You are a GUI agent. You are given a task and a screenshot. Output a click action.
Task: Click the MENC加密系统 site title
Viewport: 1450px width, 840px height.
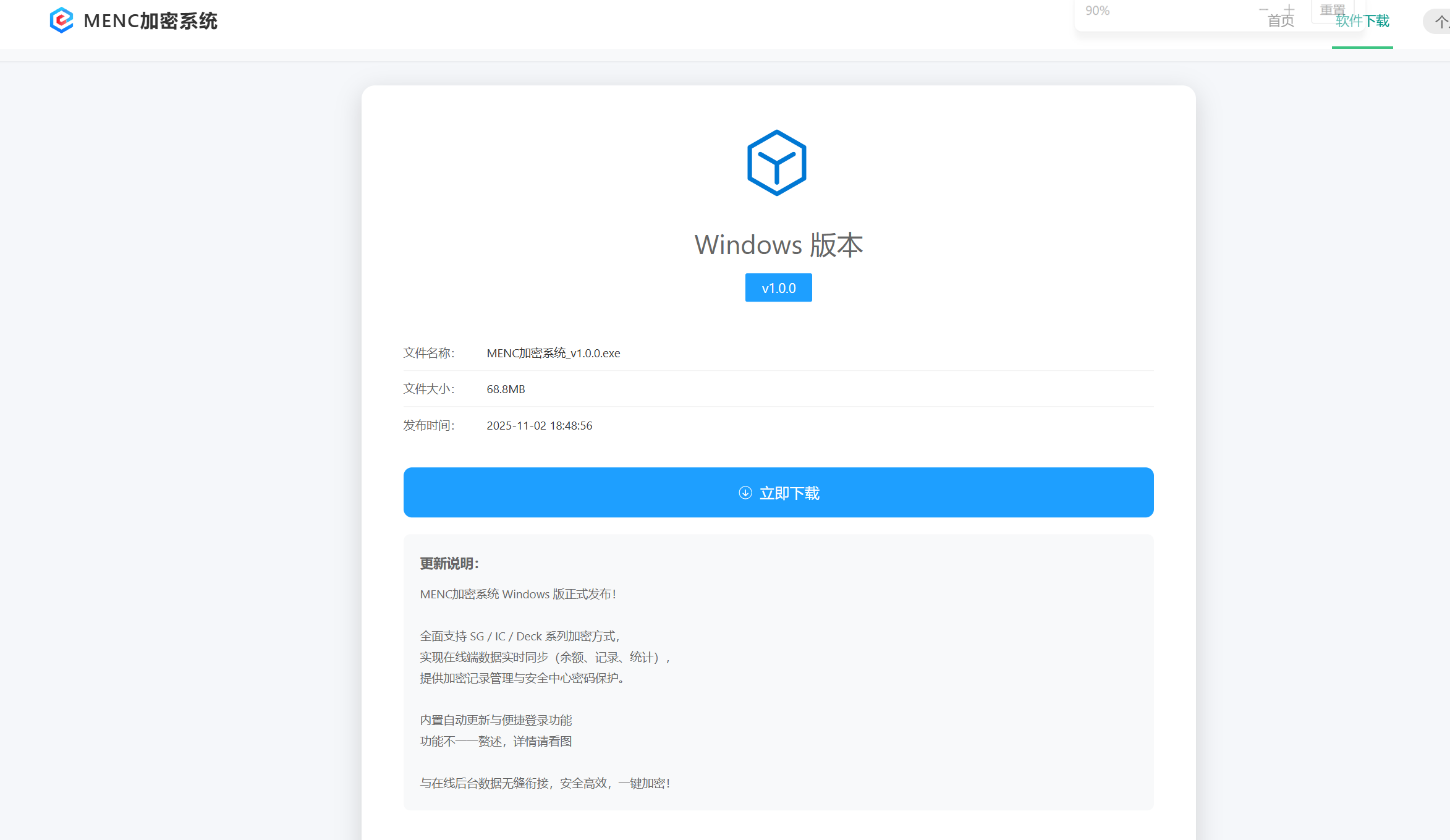pyautogui.click(x=150, y=21)
